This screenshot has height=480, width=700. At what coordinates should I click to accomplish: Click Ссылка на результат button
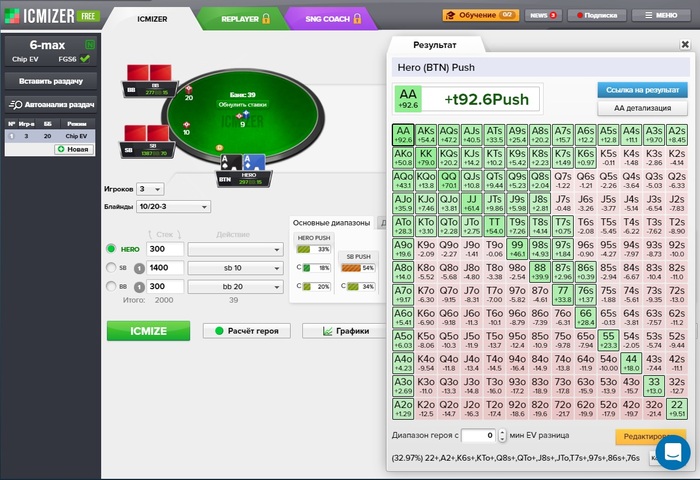(x=642, y=90)
